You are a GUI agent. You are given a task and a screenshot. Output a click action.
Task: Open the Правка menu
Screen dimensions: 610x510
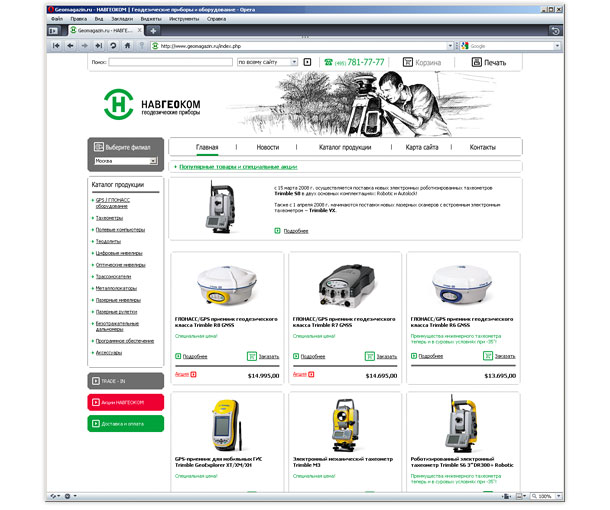coord(79,19)
